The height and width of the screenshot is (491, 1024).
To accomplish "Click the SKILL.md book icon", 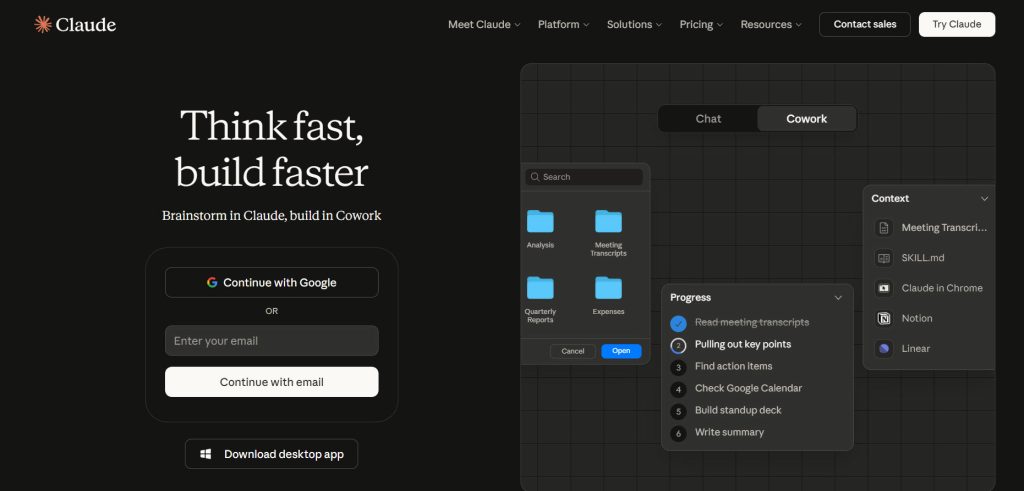I will point(884,258).
